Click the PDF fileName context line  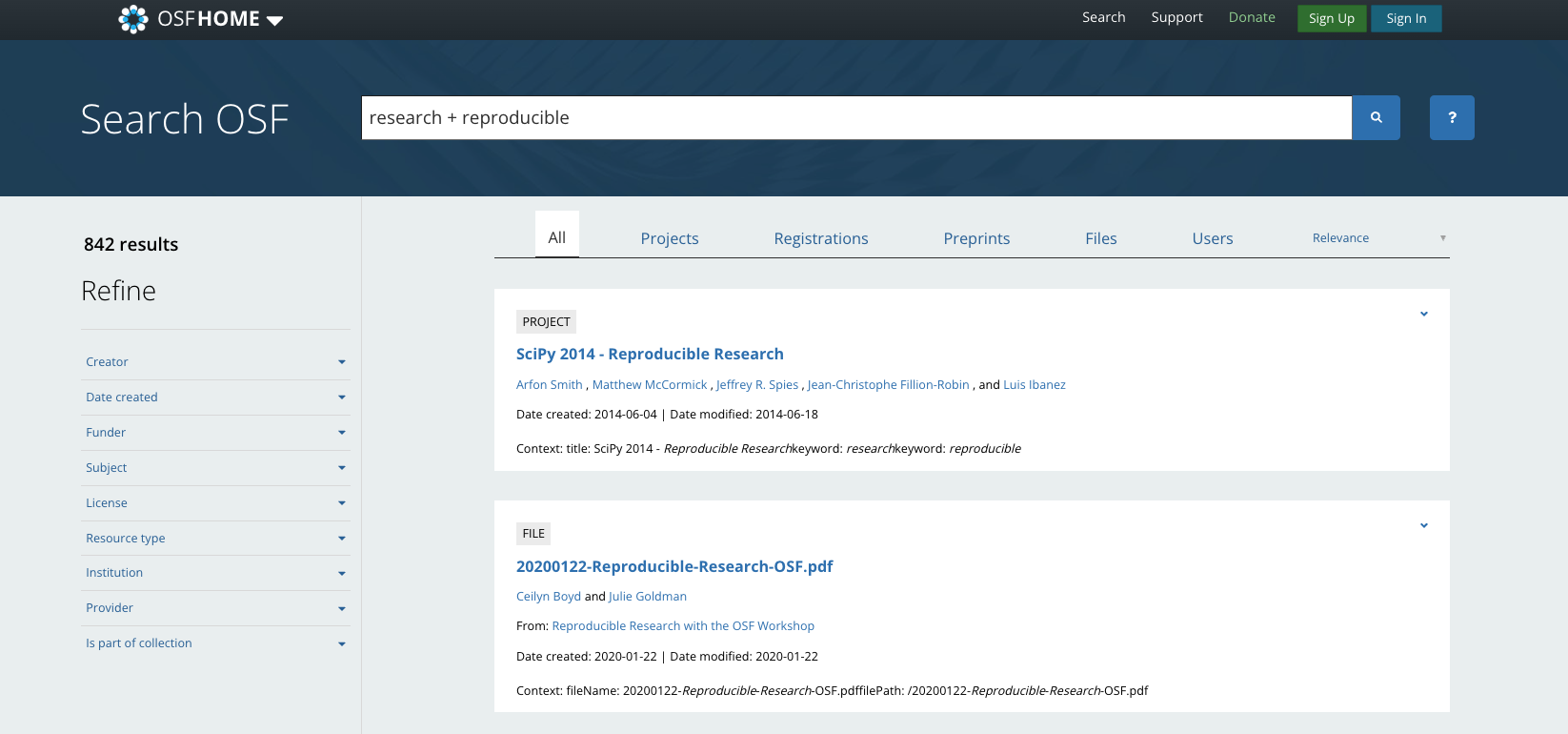[832, 691]
